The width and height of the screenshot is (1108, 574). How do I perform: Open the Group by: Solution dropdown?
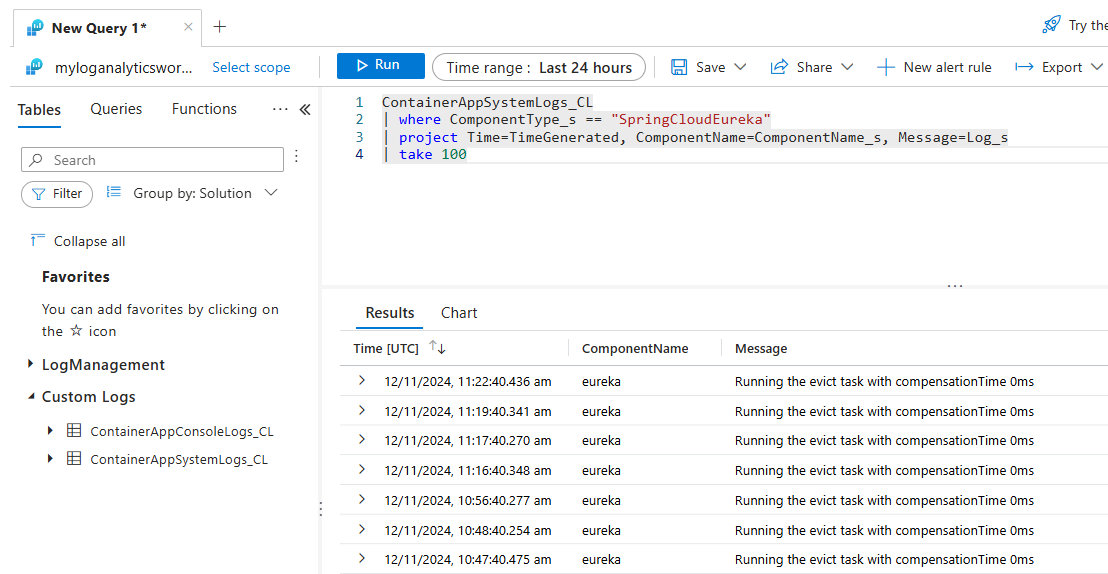point(192,193)
